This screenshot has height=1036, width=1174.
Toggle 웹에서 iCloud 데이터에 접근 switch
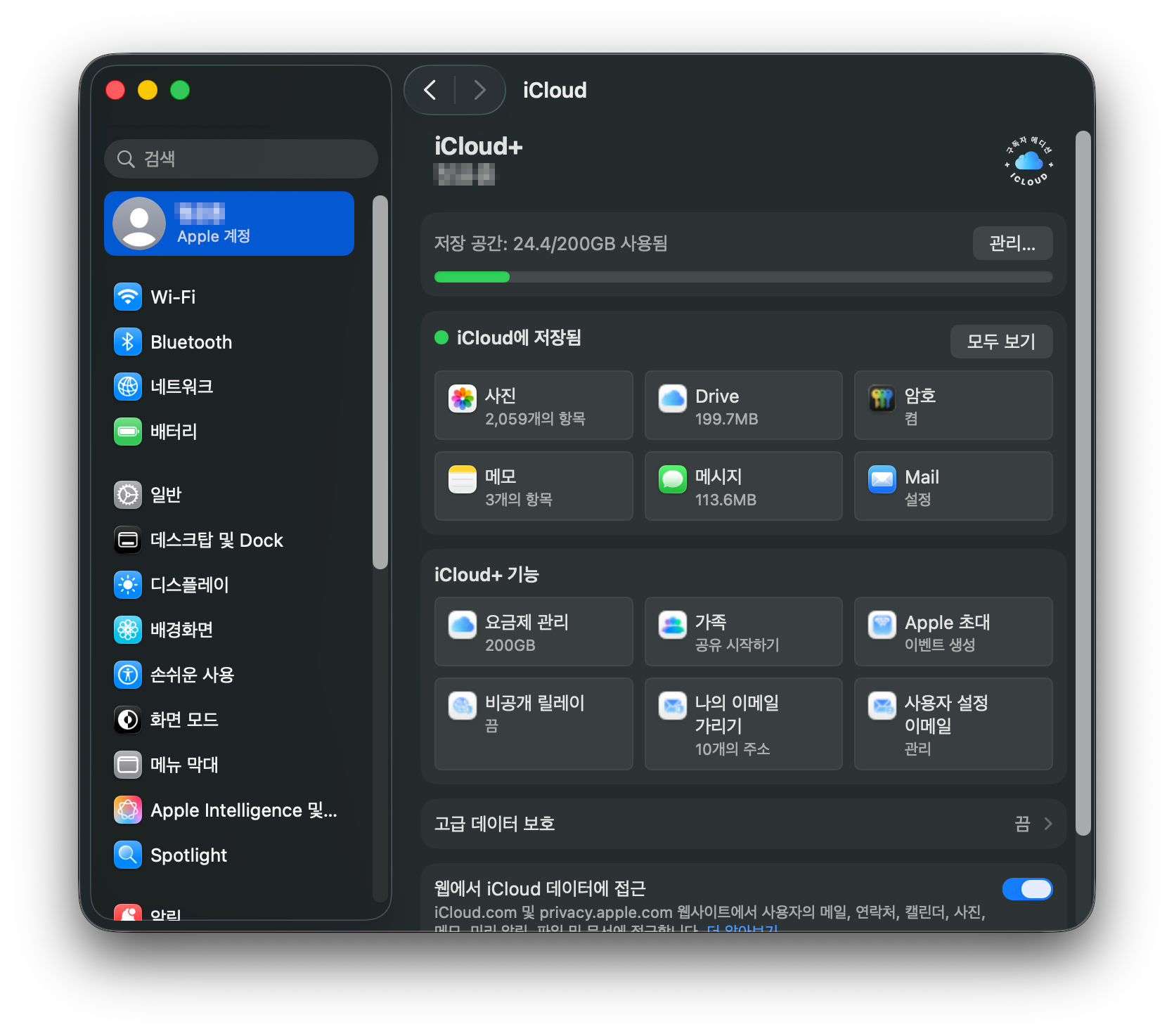[x=1028, y=889]
